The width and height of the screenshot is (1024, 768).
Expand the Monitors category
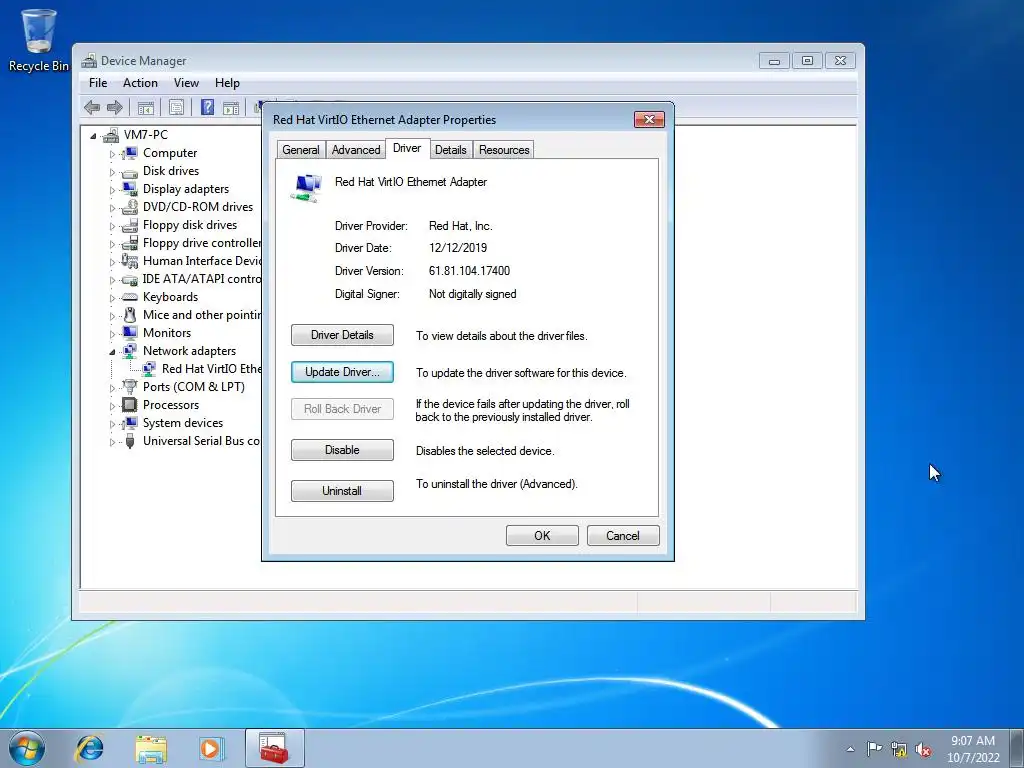click(x=112, y=334)
